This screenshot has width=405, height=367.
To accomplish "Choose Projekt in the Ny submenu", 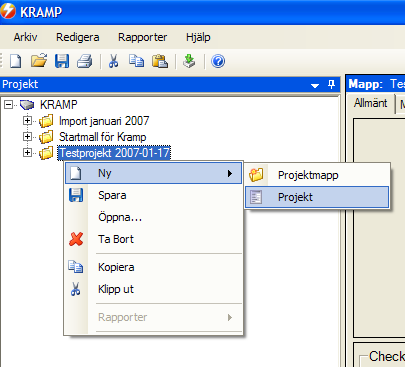I will (x=317, y=197).
